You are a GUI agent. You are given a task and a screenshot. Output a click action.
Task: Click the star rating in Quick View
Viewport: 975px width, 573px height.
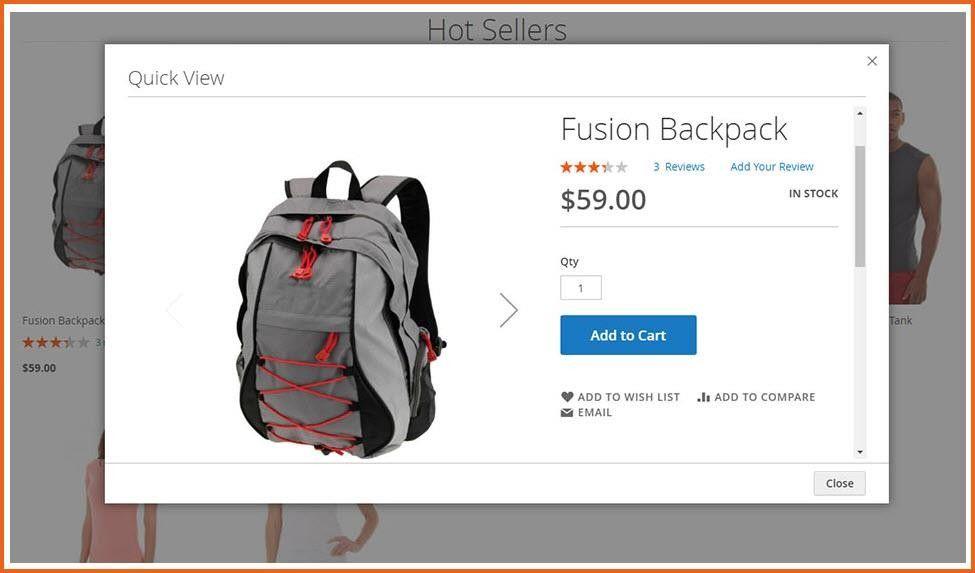click(594, 167)
